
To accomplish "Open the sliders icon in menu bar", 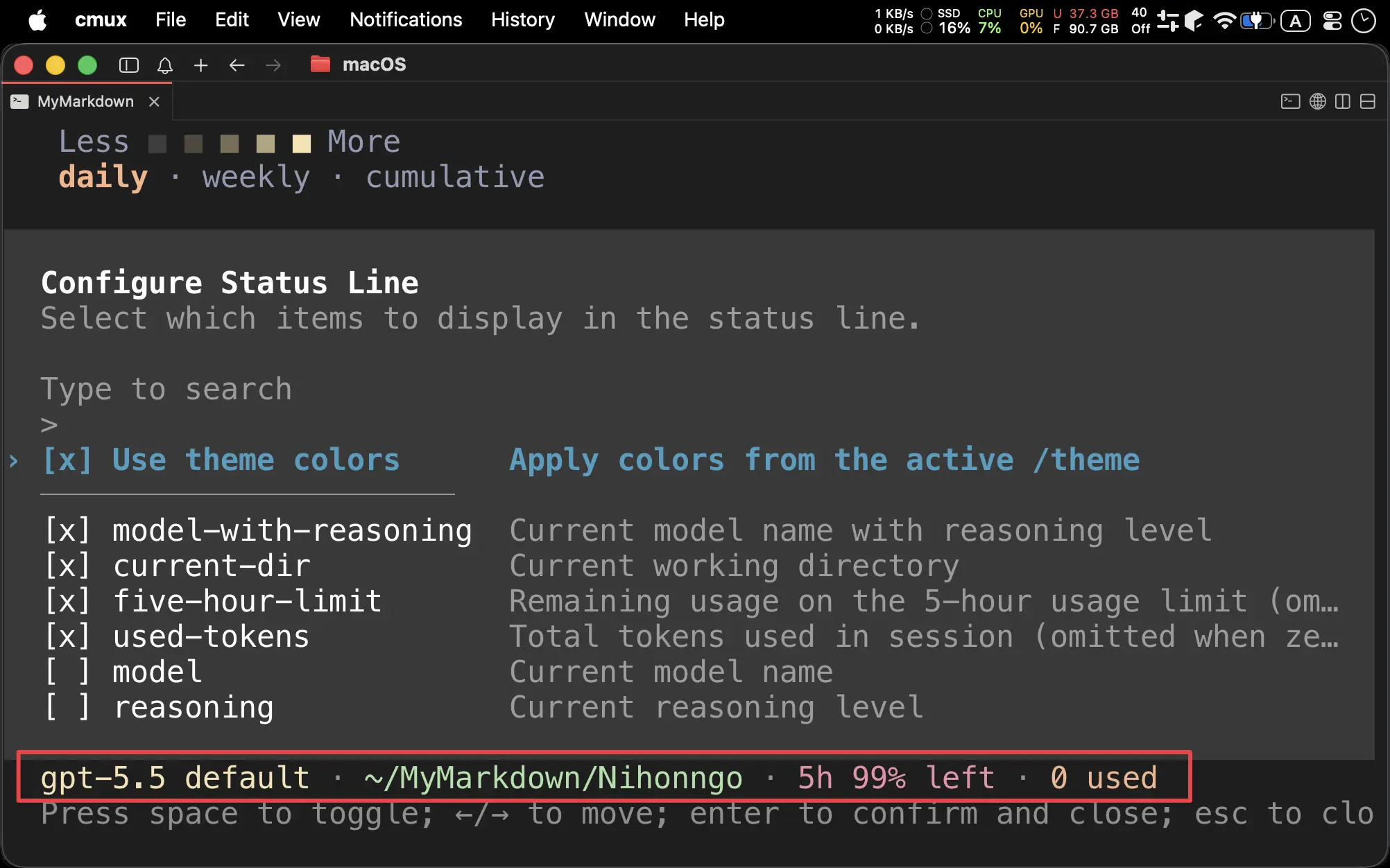I will 1168,21.
